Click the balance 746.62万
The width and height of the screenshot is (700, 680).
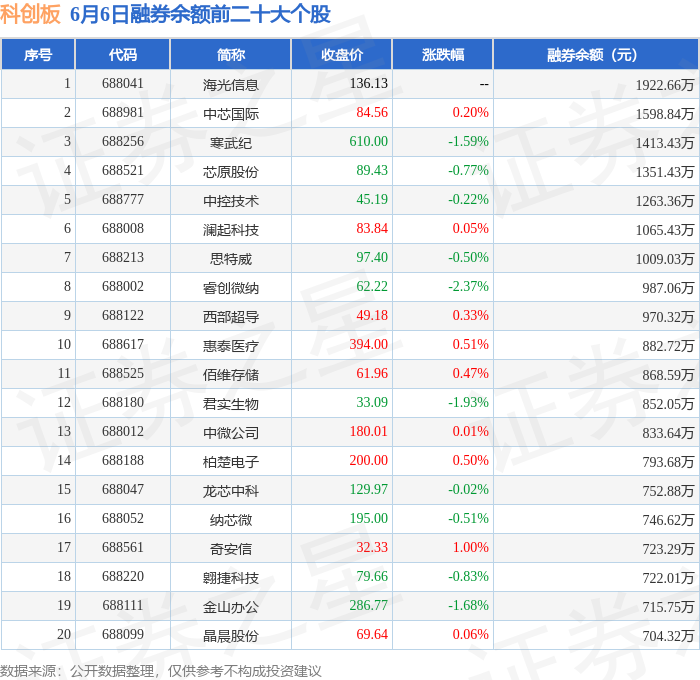pyautogui.click(x=668, y=520)
